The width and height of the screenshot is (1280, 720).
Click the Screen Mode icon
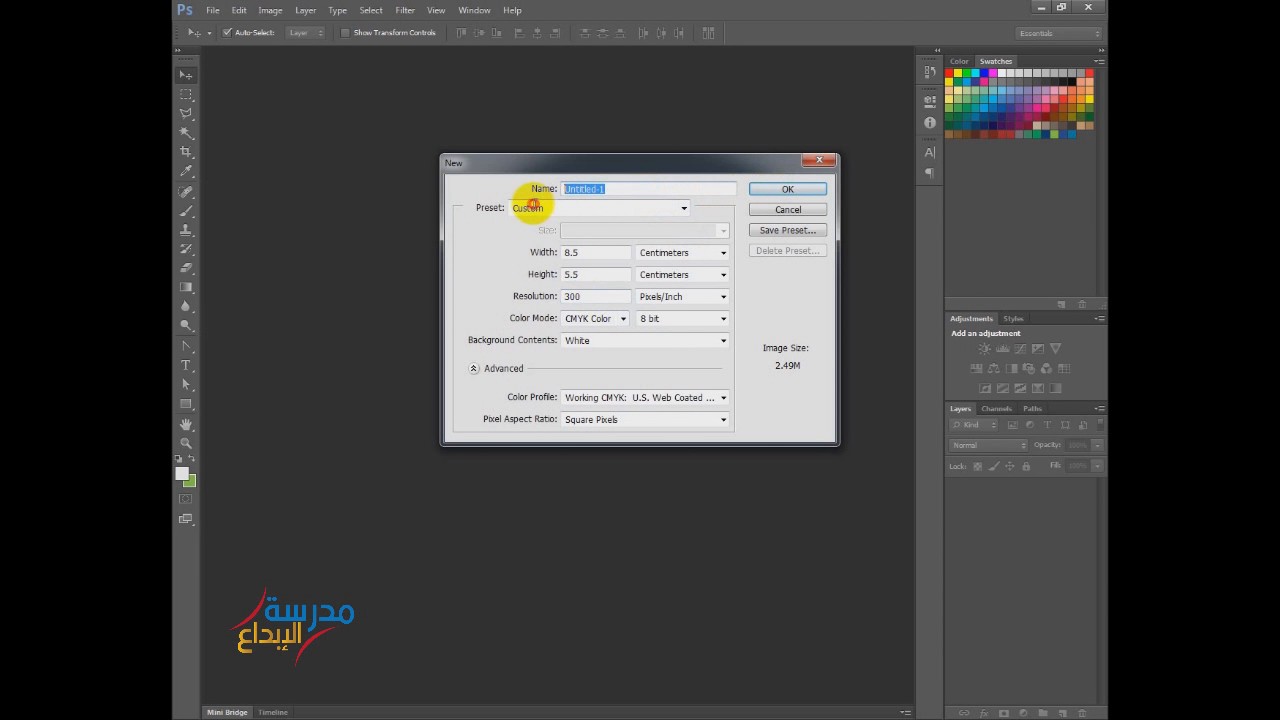tap(186, 519)
